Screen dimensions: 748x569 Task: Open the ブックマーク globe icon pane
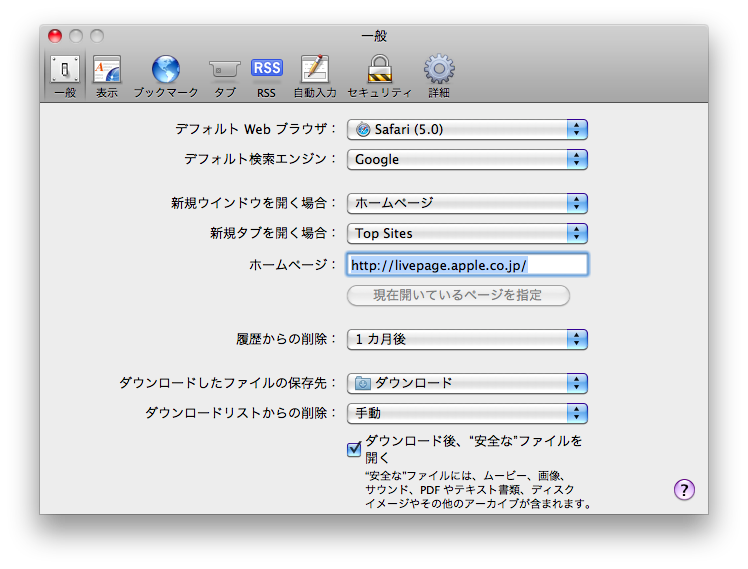point(166,76)
